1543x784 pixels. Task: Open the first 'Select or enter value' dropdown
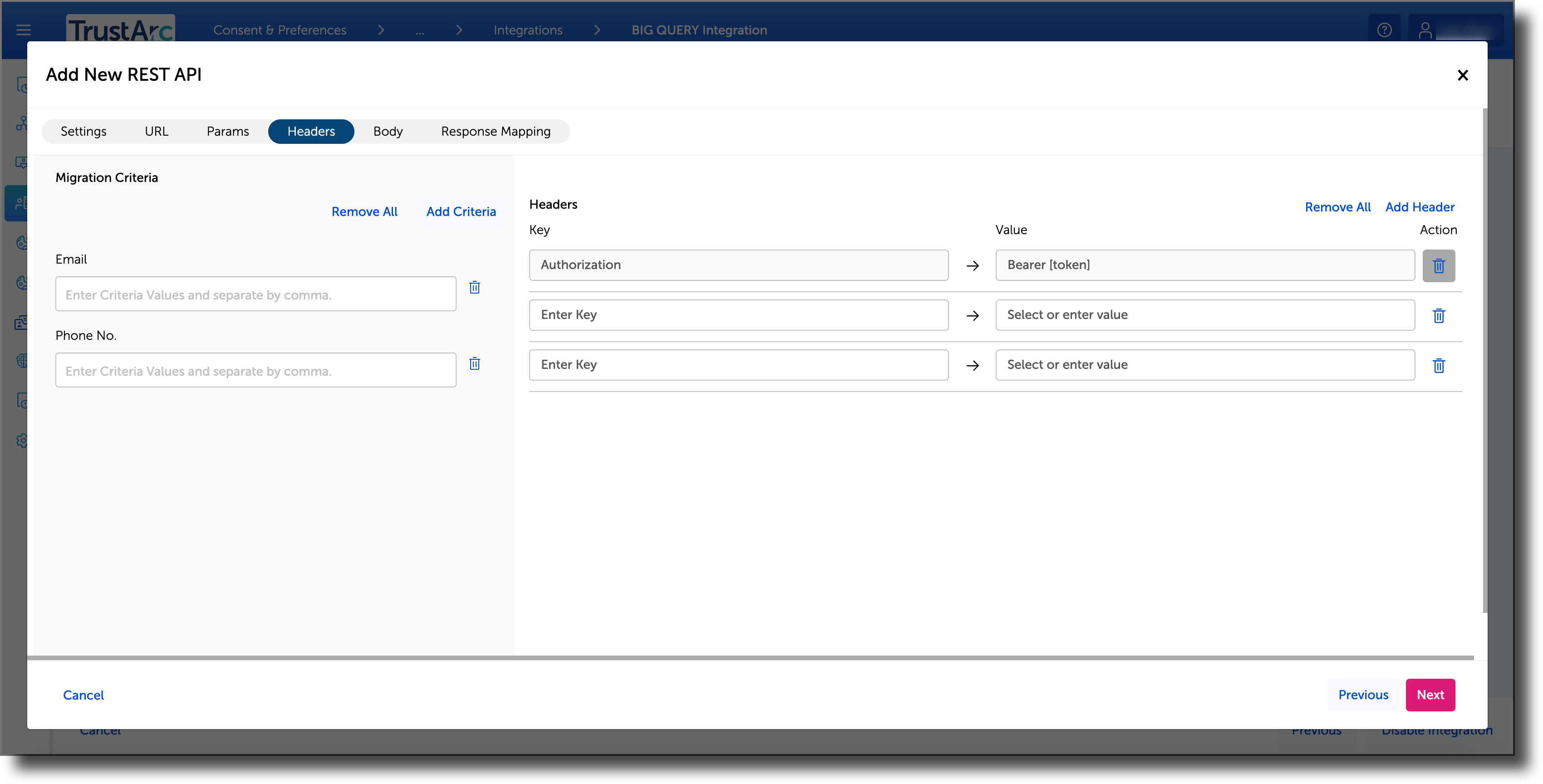tap(1204, 314)
